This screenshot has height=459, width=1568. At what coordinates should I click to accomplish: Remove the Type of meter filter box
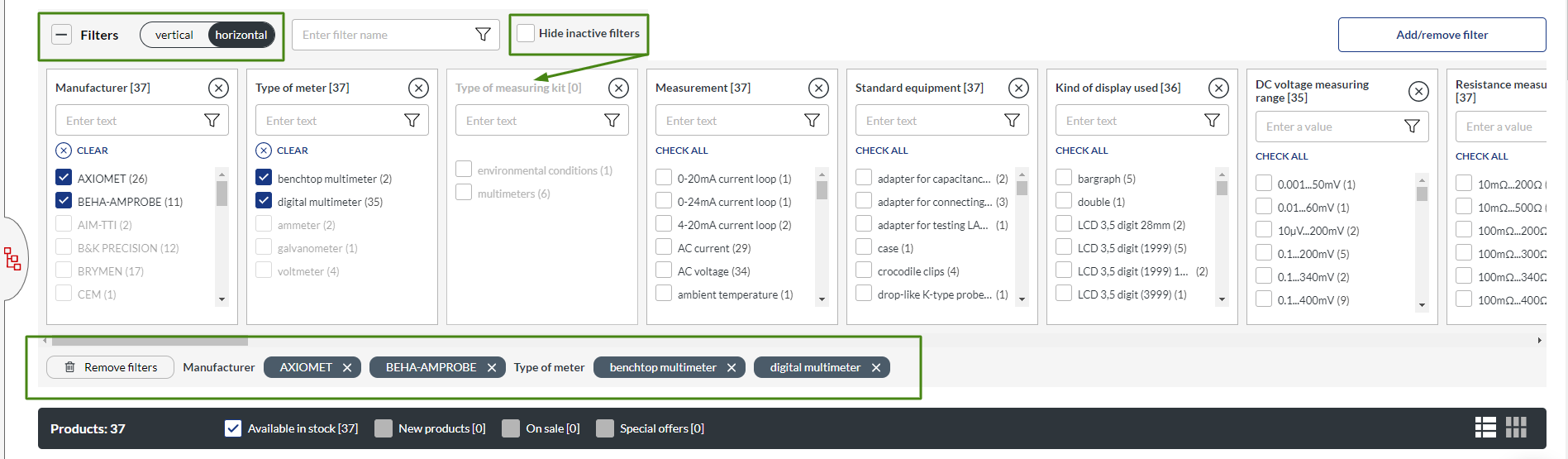418,88
